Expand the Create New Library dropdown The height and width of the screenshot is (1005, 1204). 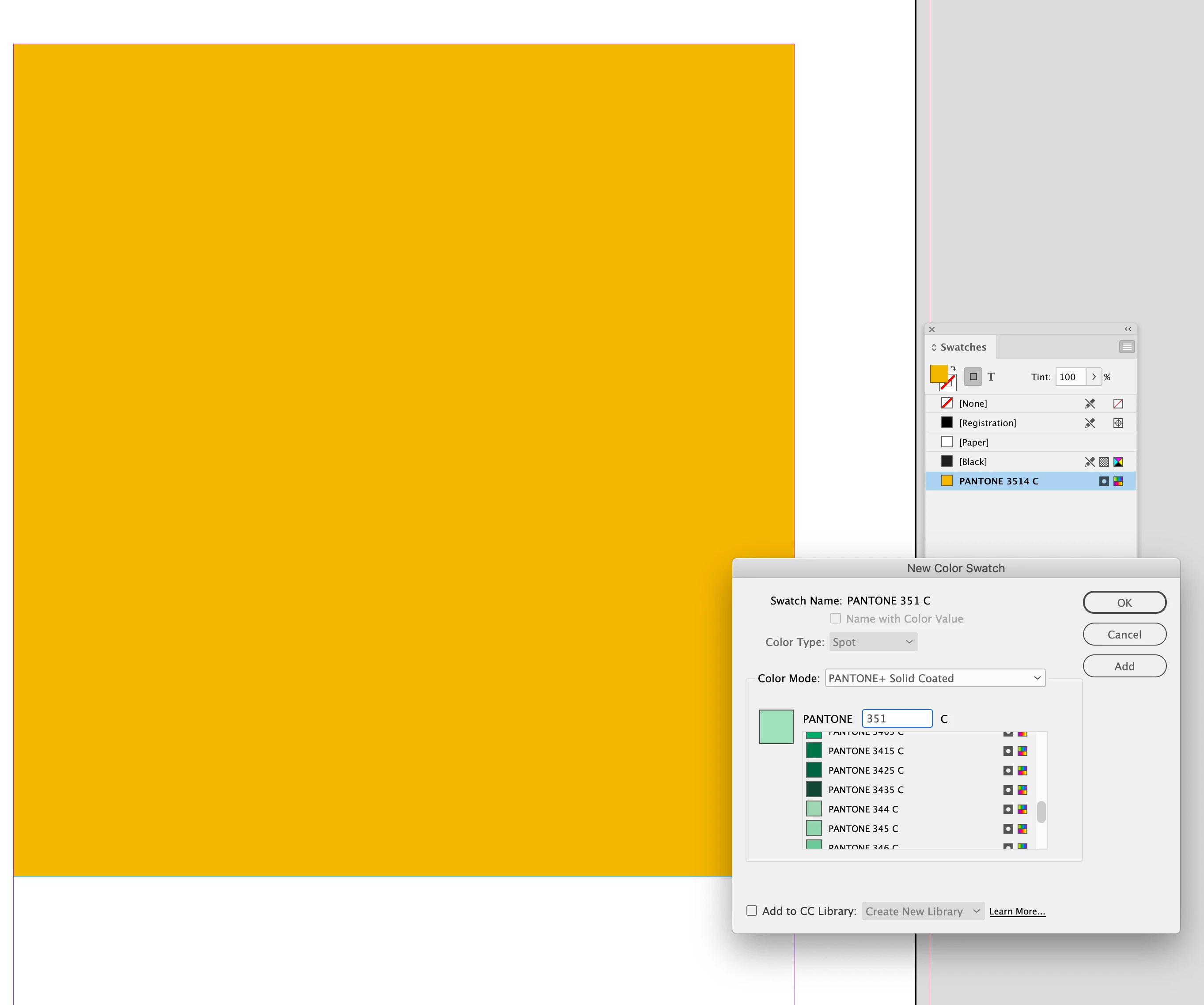tap(923, 911)
